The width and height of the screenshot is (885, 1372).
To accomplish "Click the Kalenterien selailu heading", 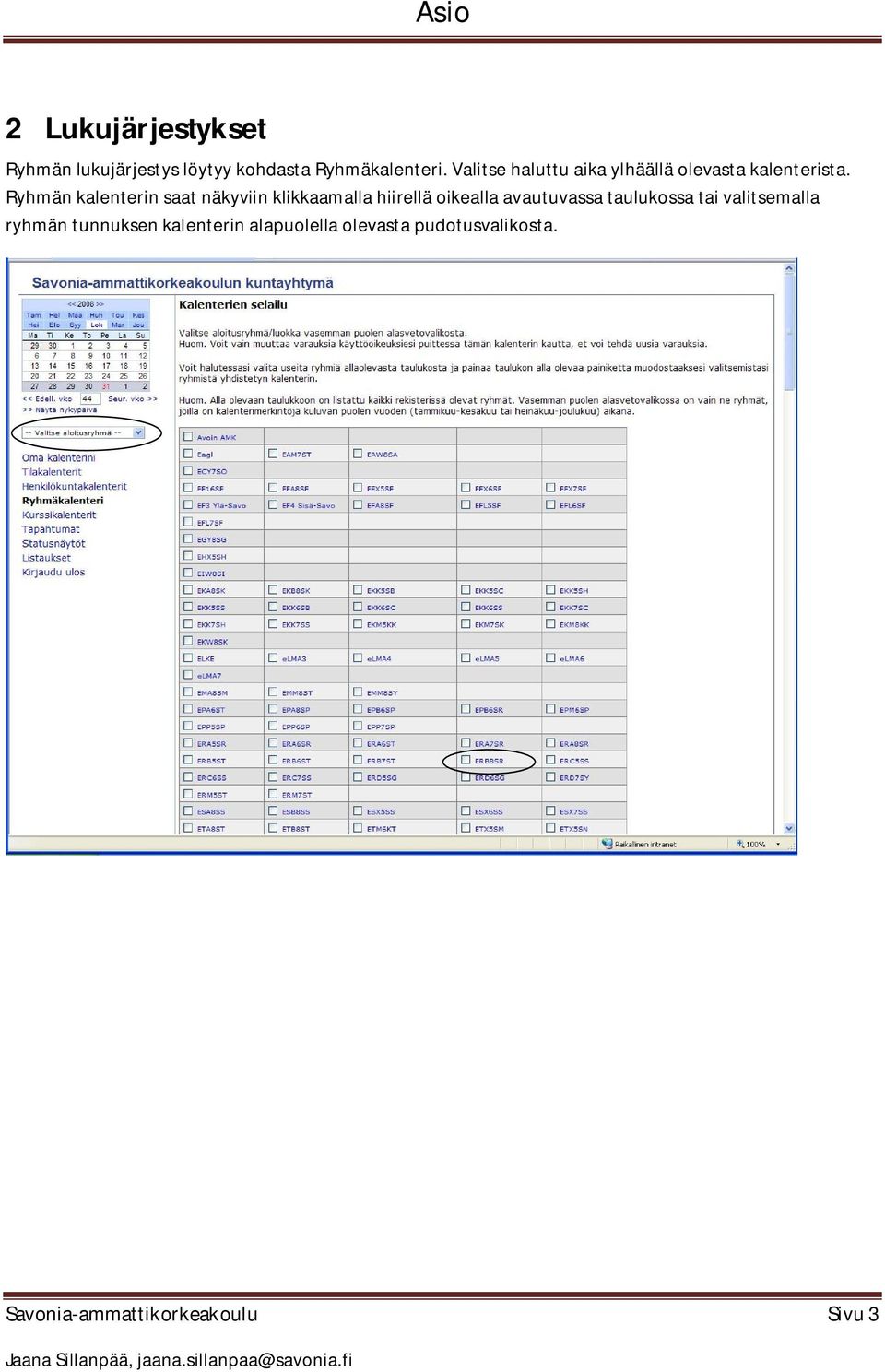I will 233,304.
